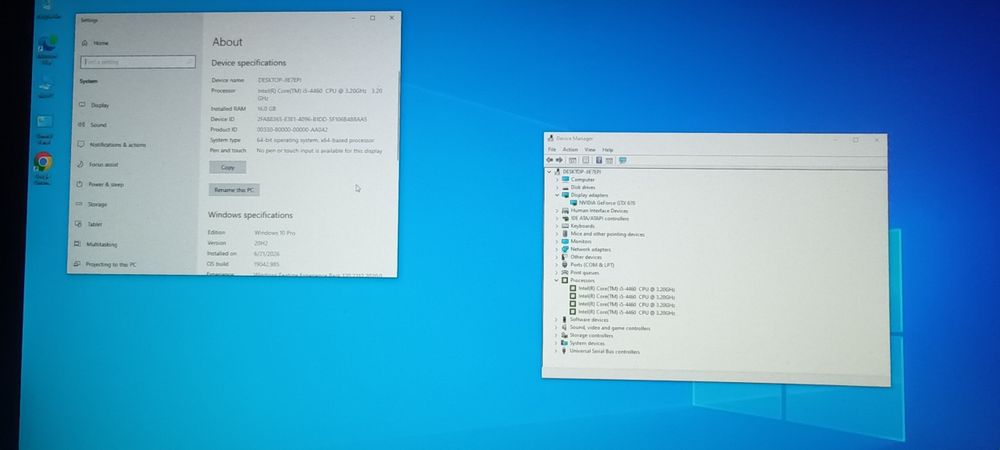
Task: Expand Sound, video and game controllers
Action: 556,328
